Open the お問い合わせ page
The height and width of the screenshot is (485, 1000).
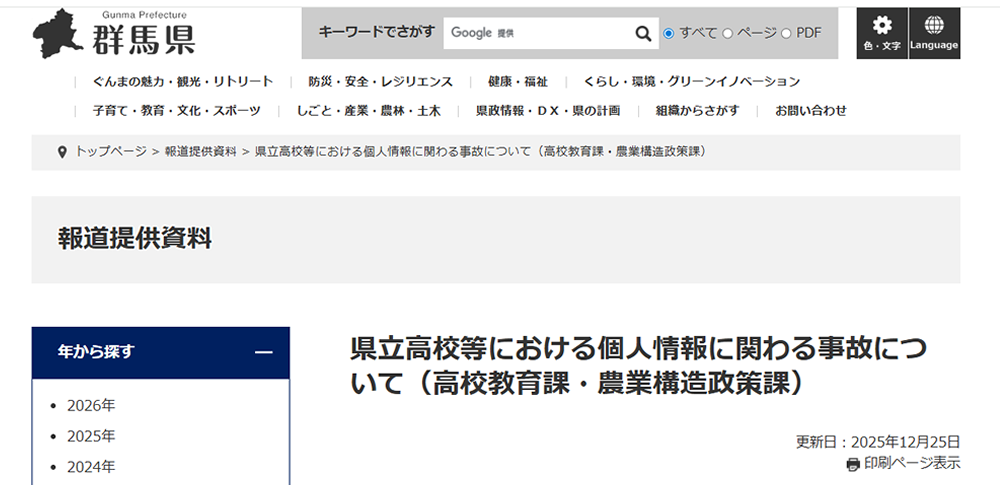(x=810, y=111)
